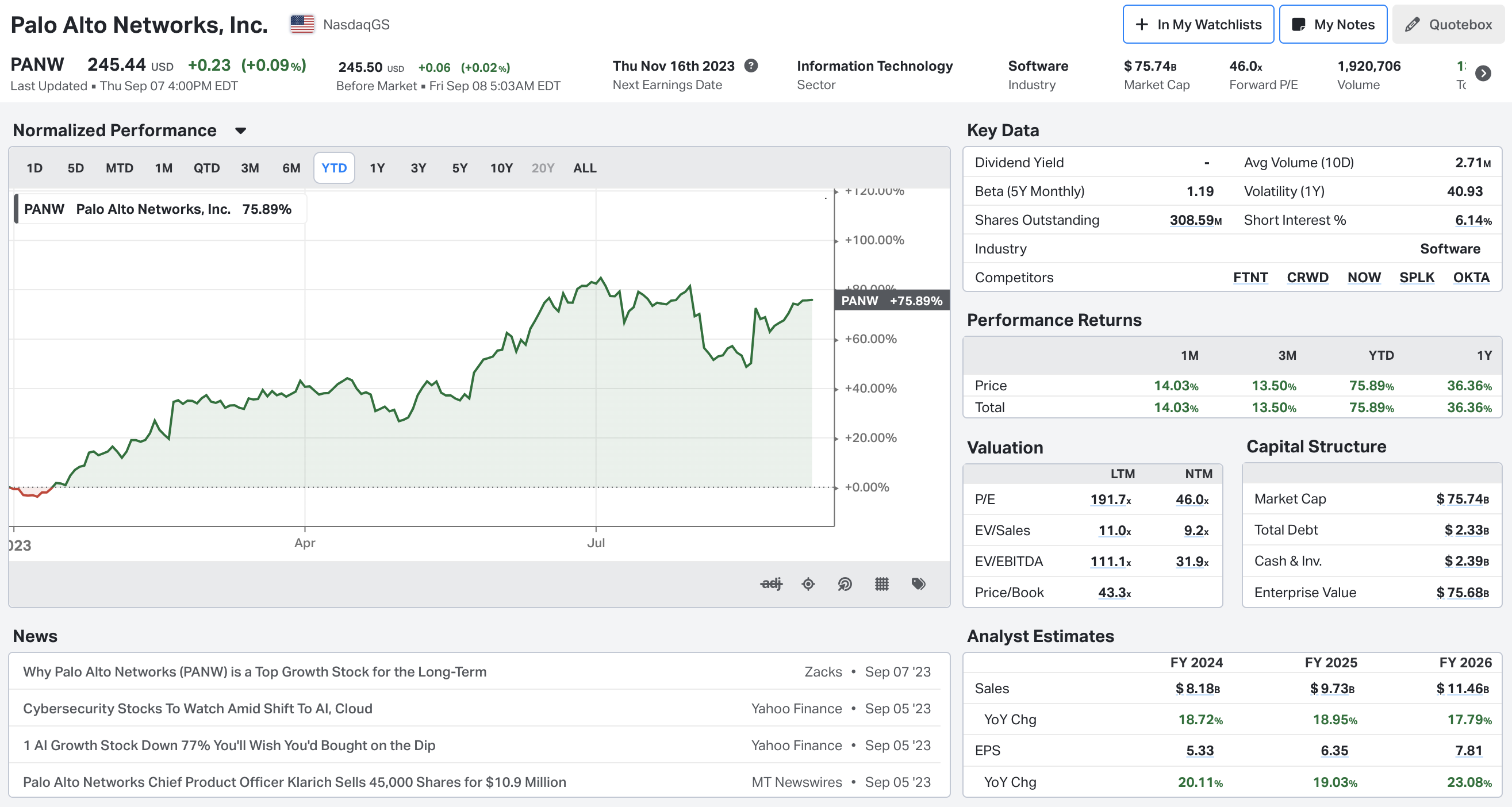Set chart range to 10Y
The image size is (1512, 807).
[502, 168]
